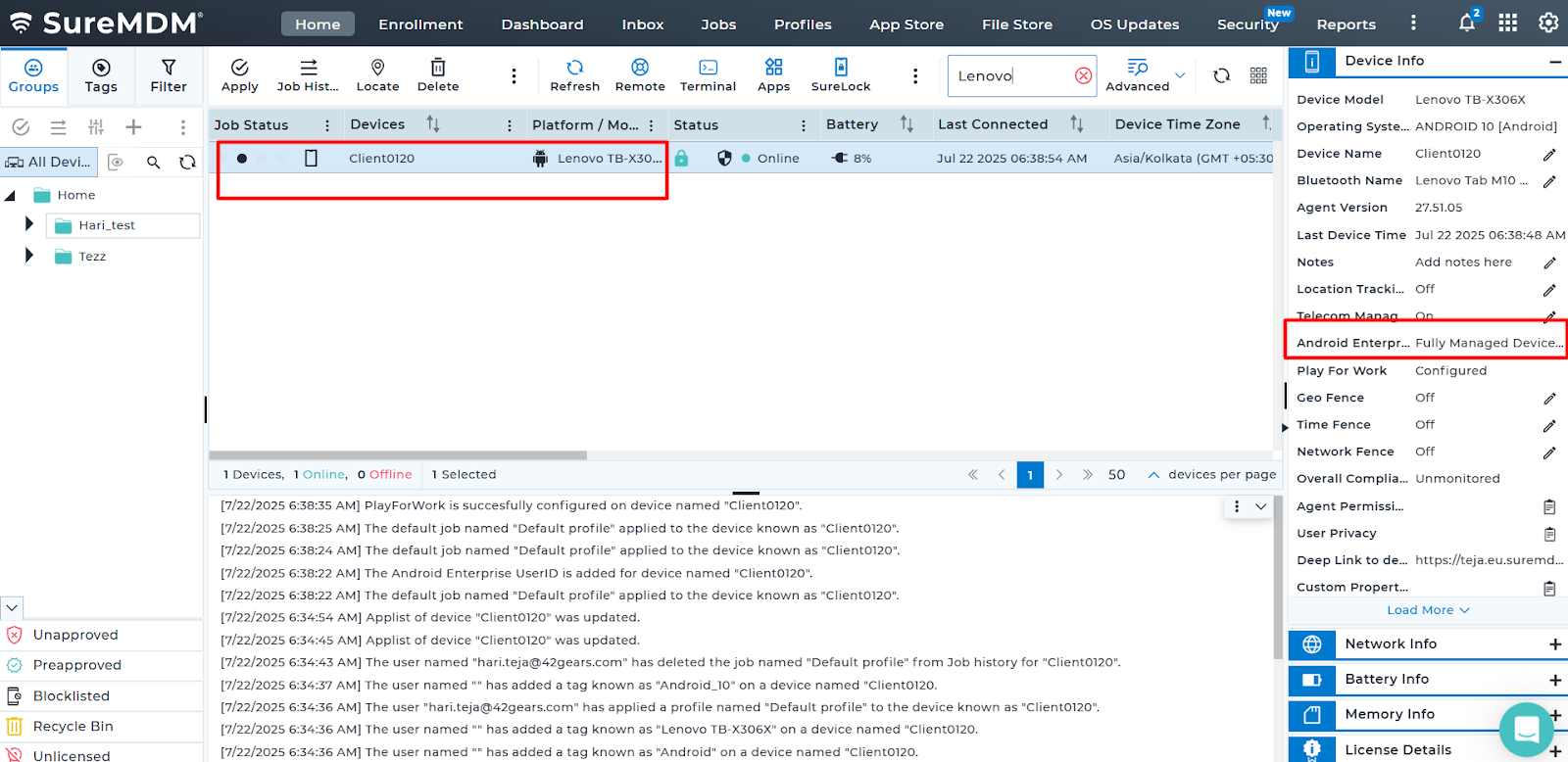Viewport: 1568px width, 762px height.
Task: Open the Recycle Bin
Action: 73,726
